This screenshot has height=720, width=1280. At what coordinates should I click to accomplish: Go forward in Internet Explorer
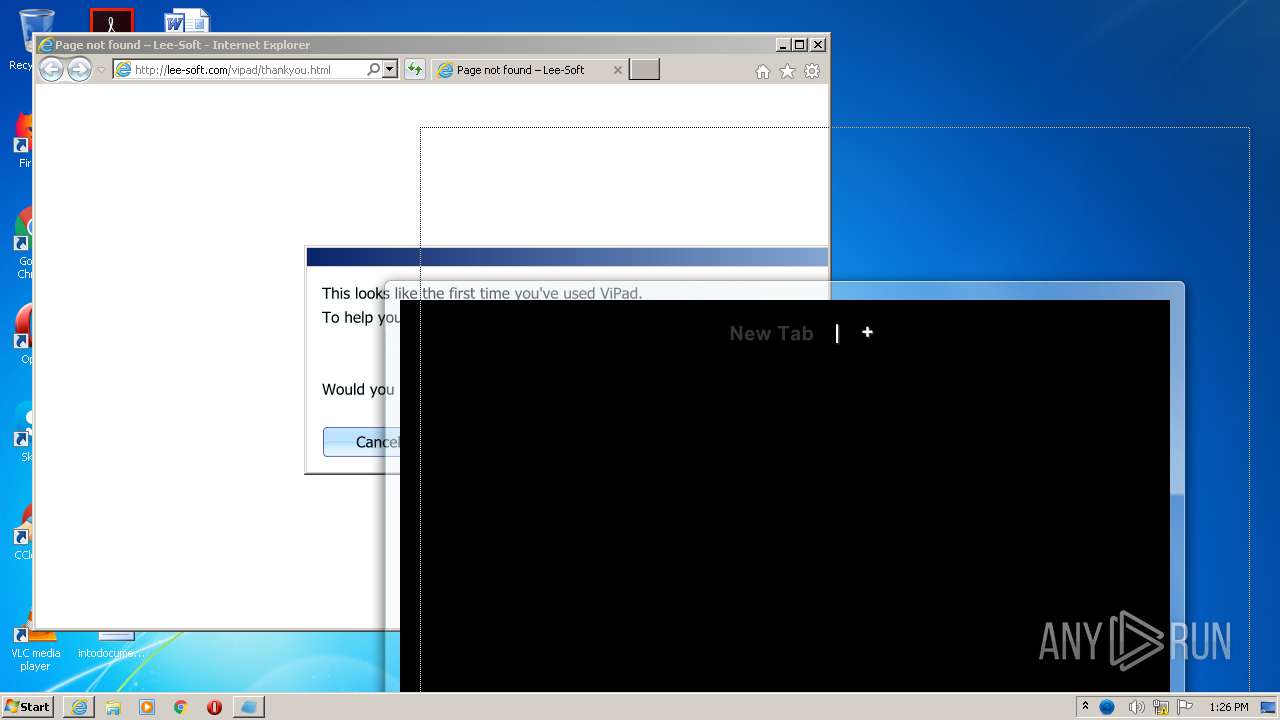click(x=79, y=69)
